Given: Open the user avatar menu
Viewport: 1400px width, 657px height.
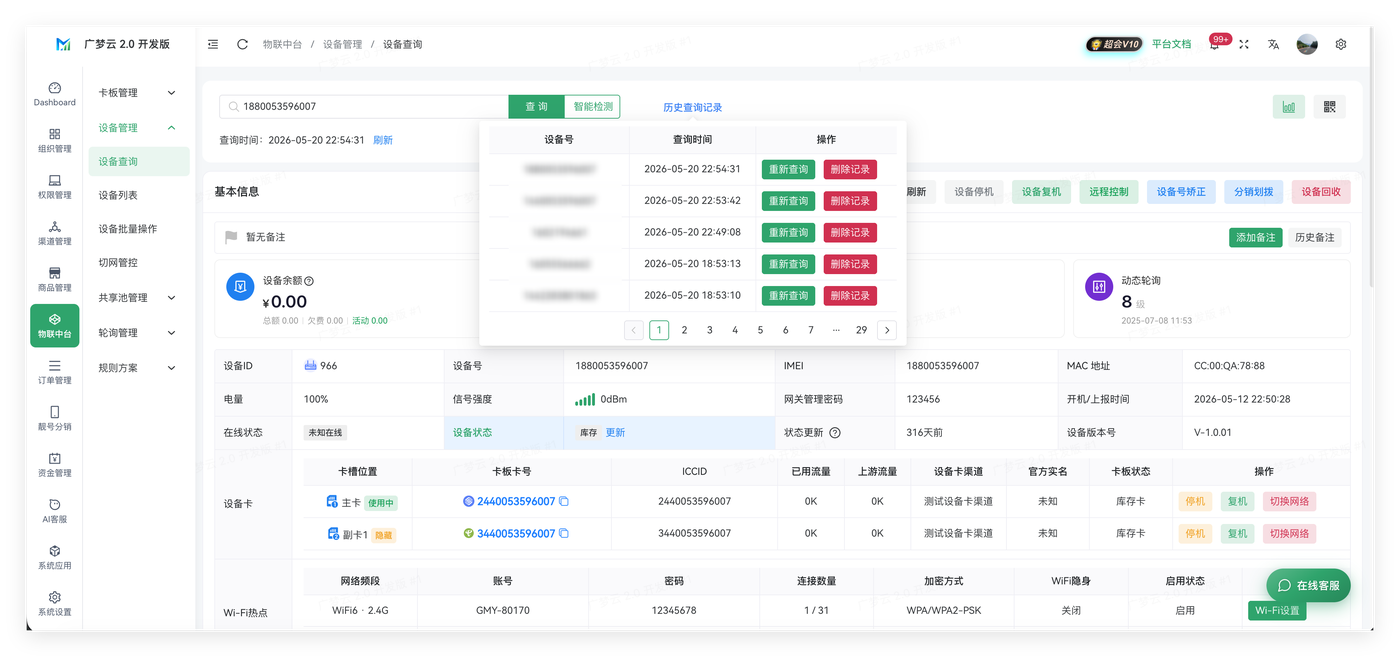Looking at the screenshot, I should tap(1307, 44).
